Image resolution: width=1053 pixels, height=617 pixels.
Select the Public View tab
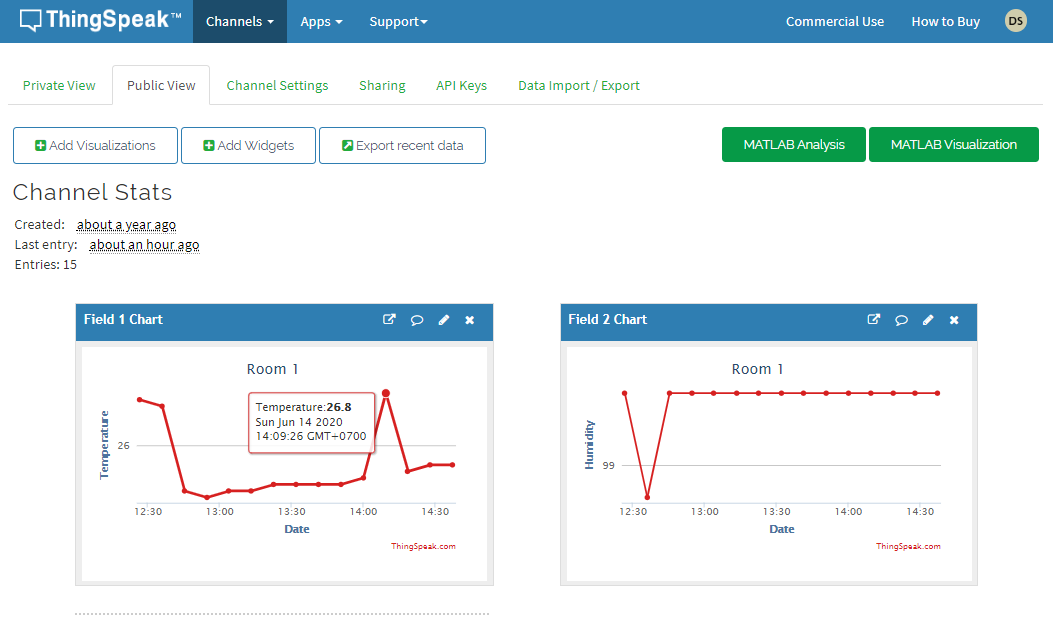(x=161, y=85)
